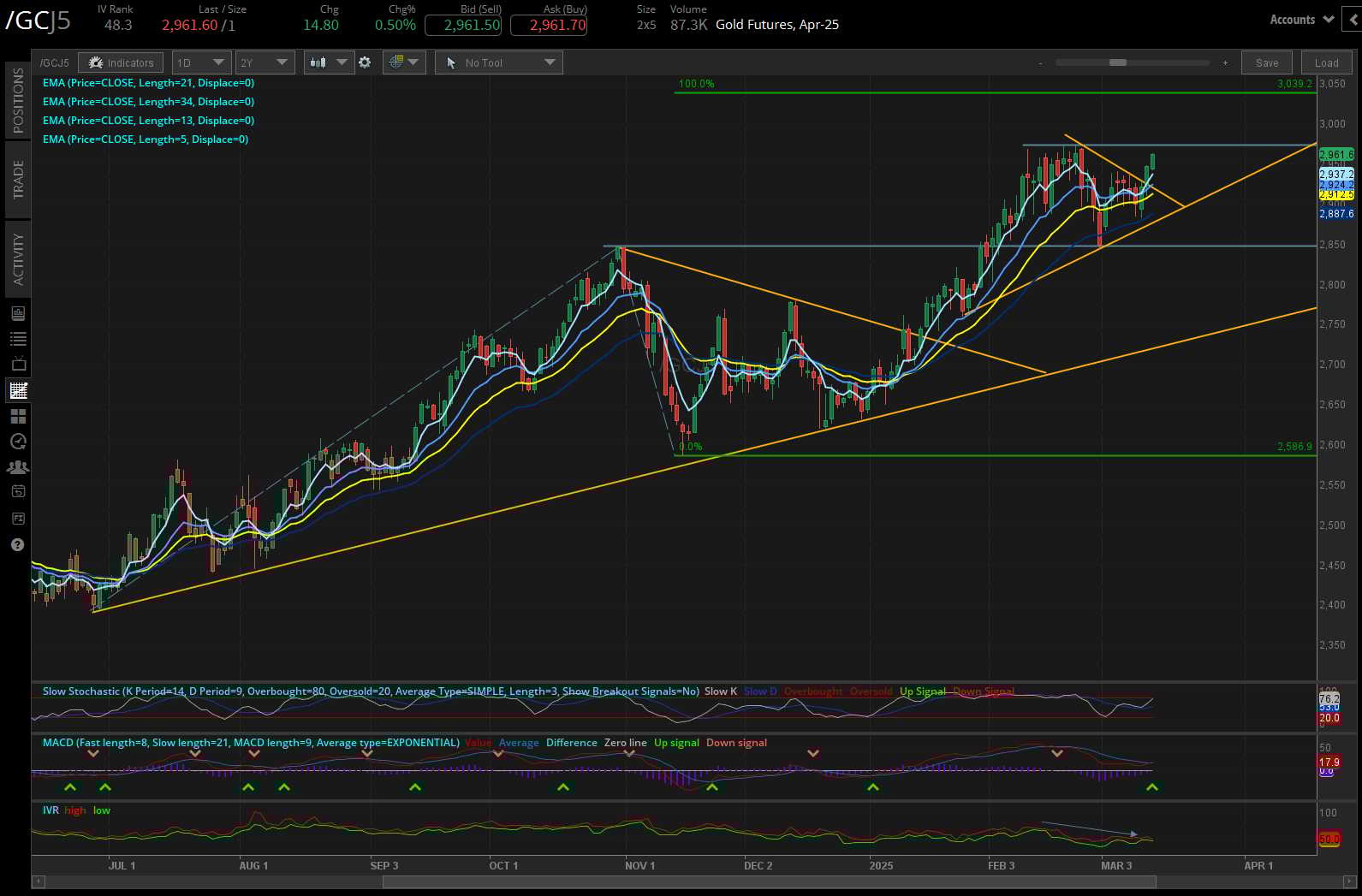The width and height of the screenshot is (1362, 896).
Task: Open the people community icon in sidebar
Action: [x=18, y=467]
